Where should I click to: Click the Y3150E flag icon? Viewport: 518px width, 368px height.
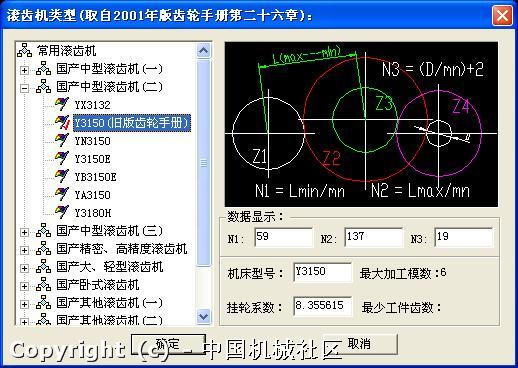click(62, 158)
